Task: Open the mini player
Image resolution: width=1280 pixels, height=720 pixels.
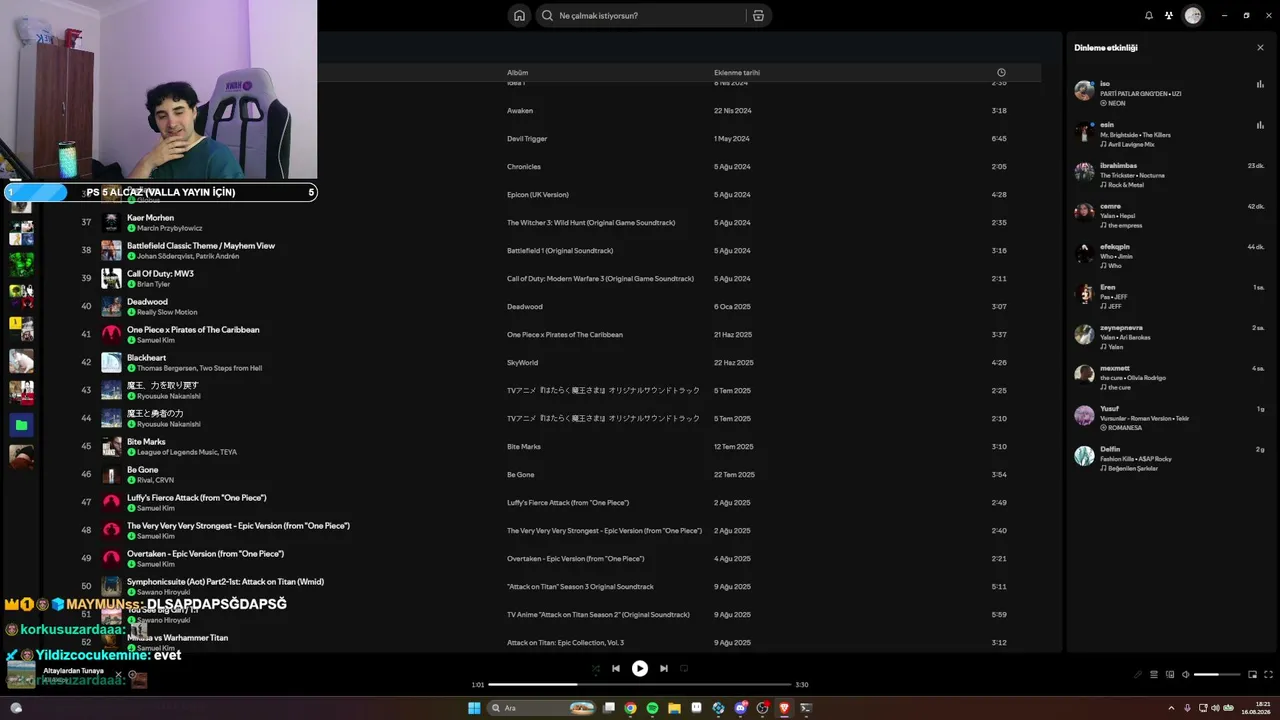Action: click(1252, 675)
